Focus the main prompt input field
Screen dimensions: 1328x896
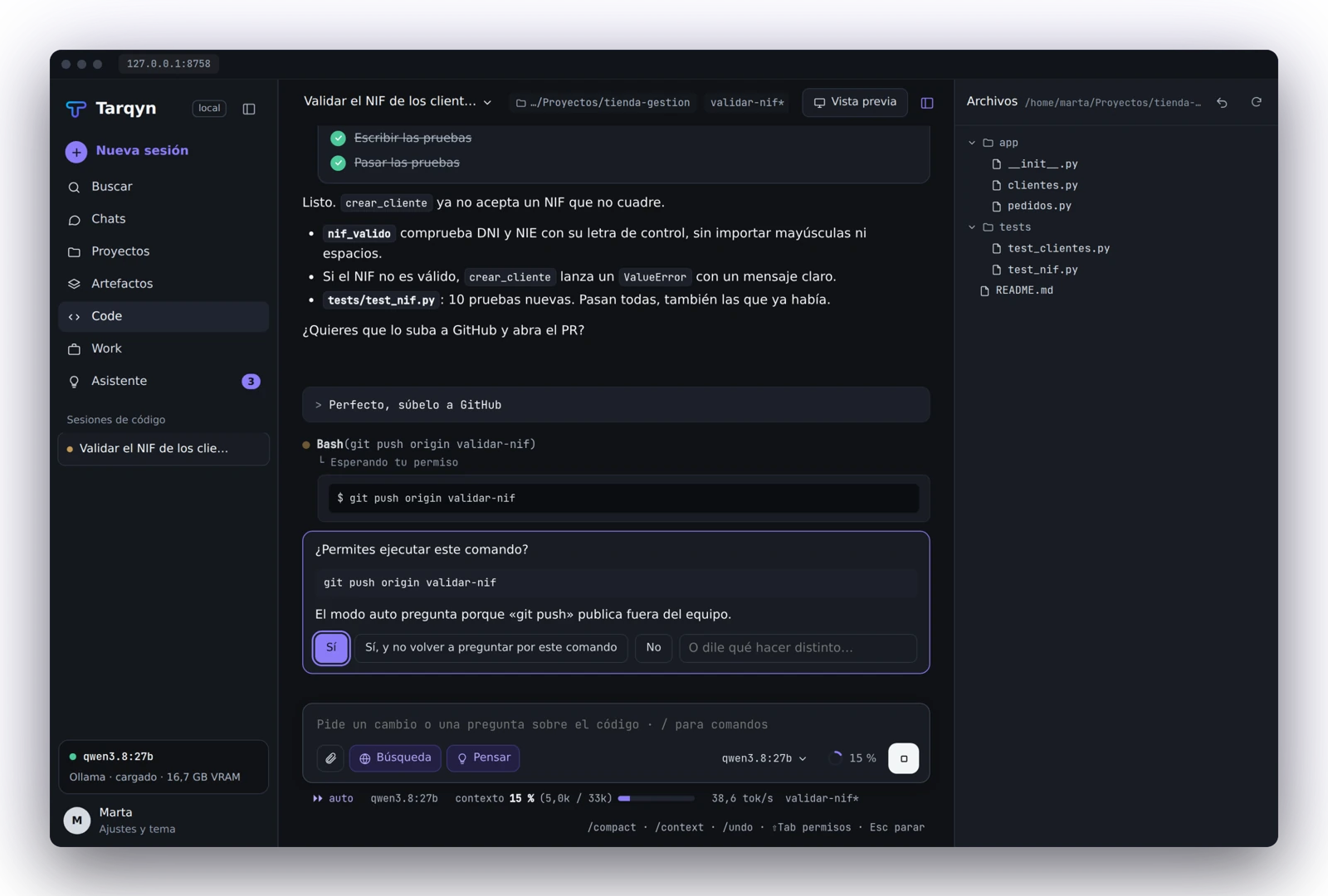point(616,724)
